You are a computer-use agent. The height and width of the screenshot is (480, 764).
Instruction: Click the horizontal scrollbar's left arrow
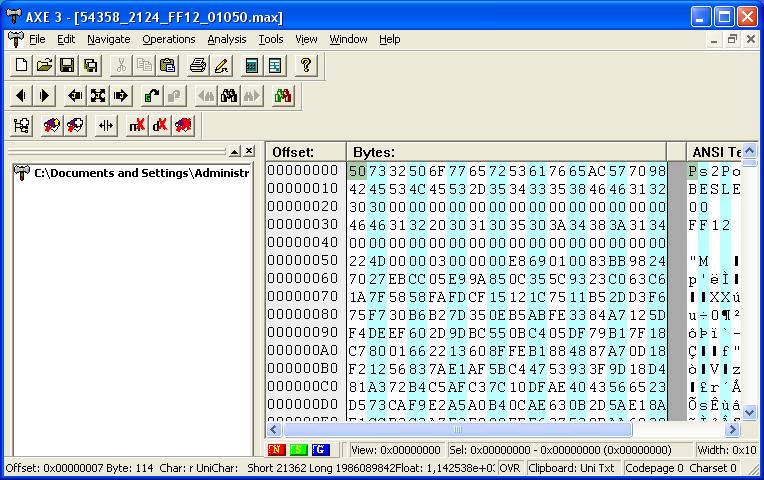pos(273,429)
